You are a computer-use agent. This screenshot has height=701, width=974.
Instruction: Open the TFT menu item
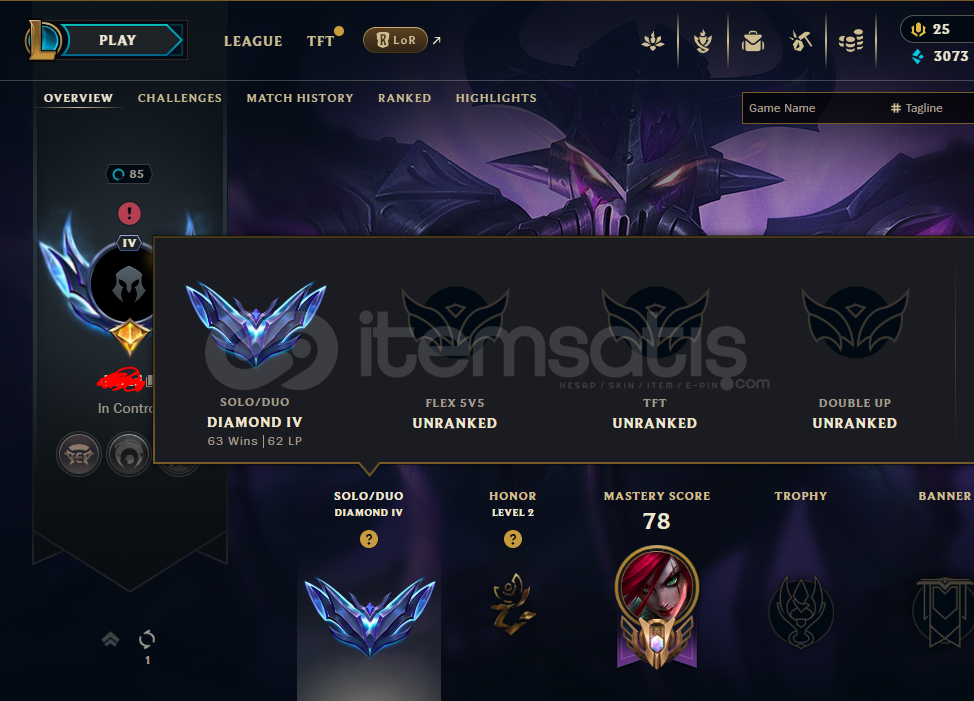coord(321,41)
